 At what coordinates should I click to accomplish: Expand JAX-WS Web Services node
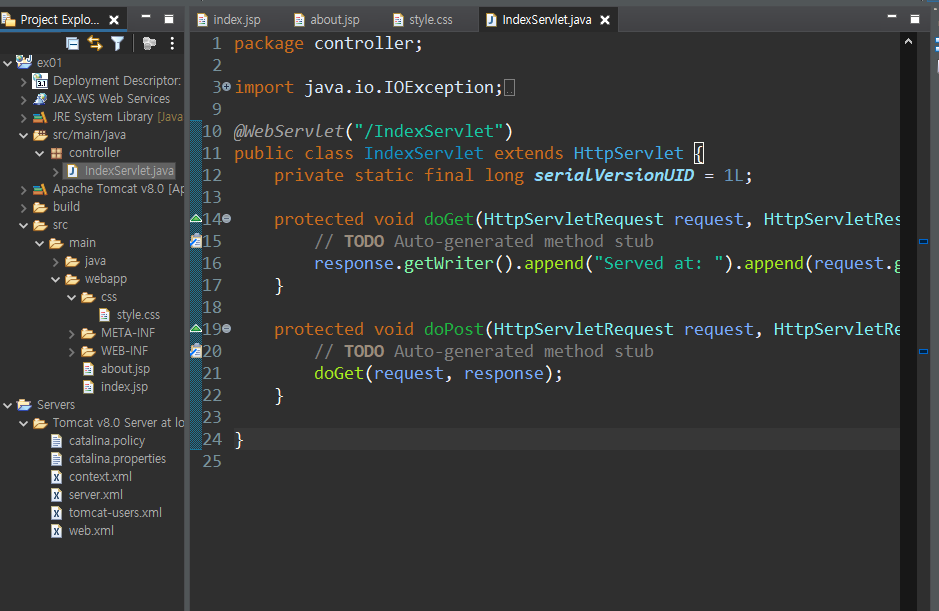23,99
